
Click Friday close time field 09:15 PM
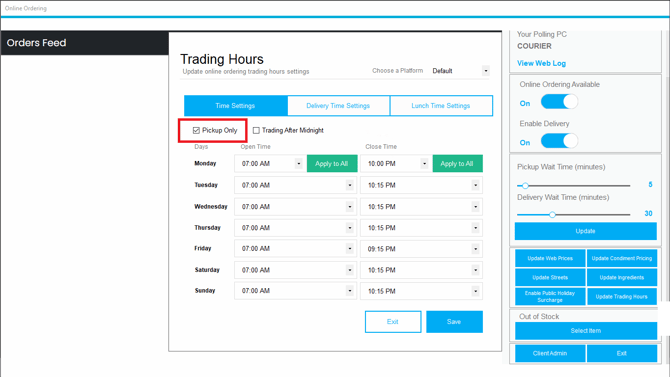(x=421, y=249)
